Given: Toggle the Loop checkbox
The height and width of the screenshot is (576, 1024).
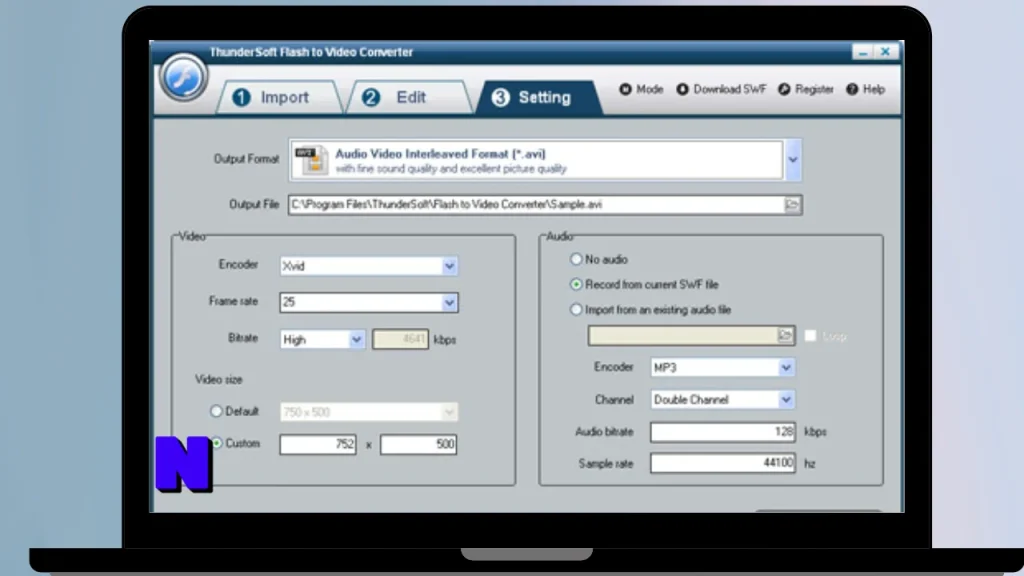Looking at the screenshot, I should click(810, 336).
